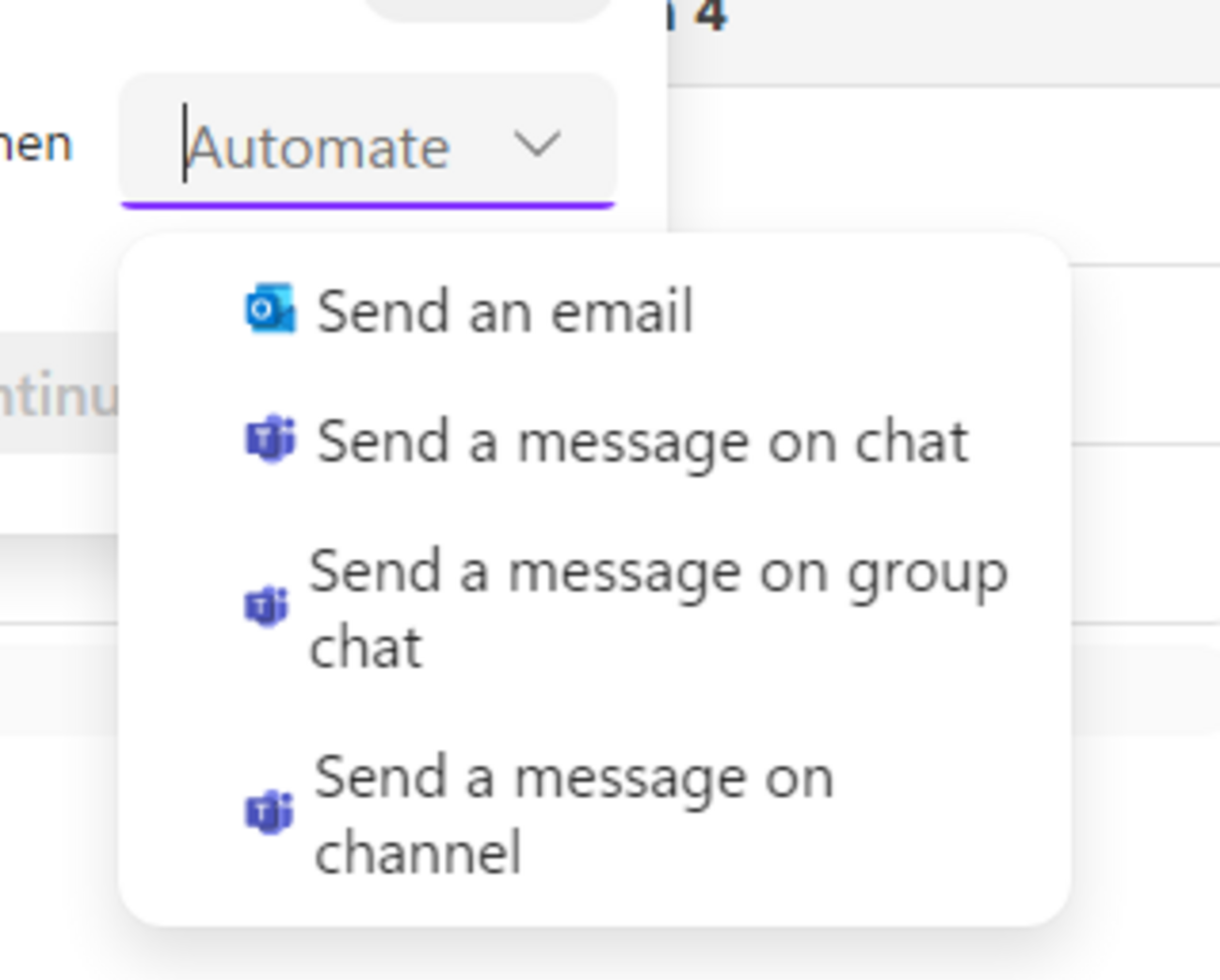Click inside the Automate combo box text
The width and height of the screenshot is (1220, 980).
point(319,148)
